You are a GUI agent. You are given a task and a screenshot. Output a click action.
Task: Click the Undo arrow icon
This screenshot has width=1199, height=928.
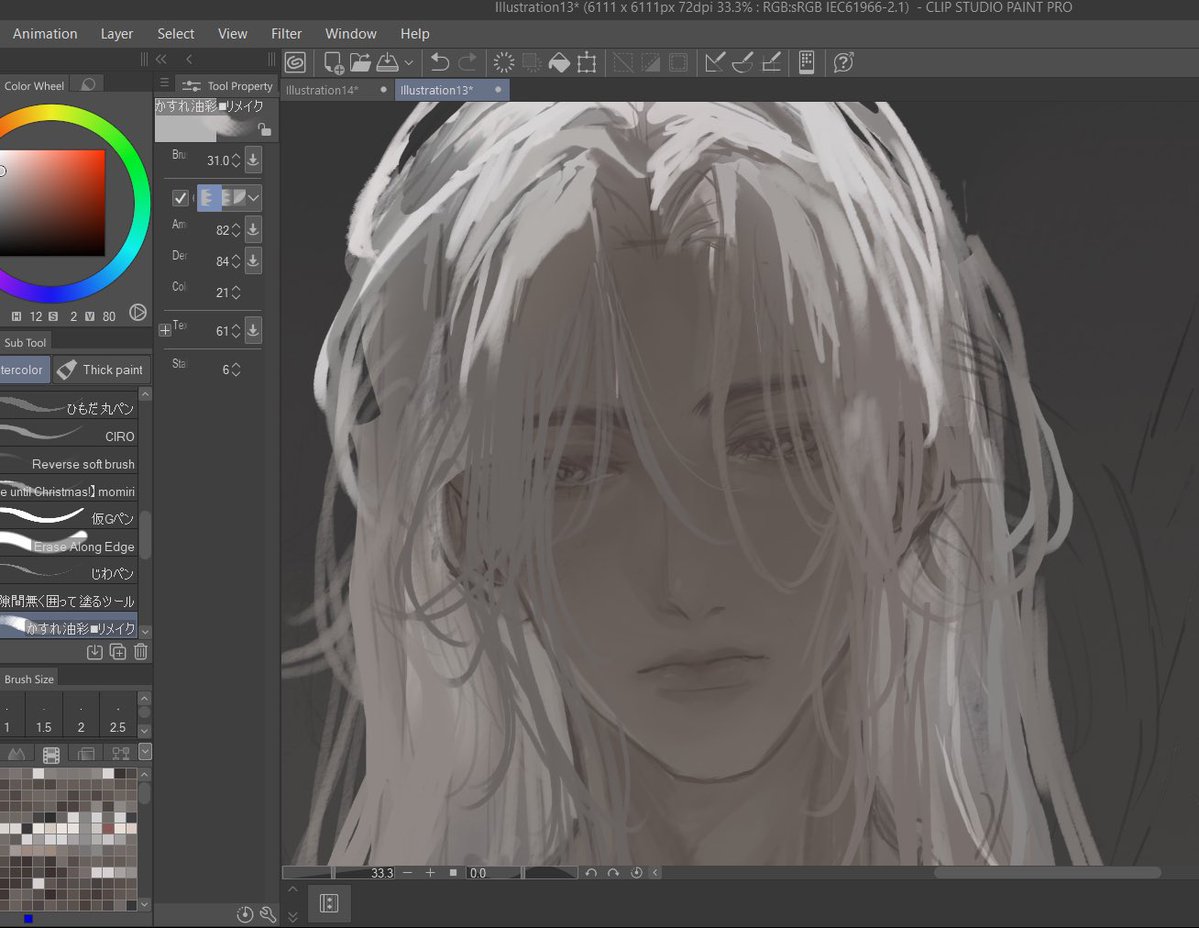440,63
